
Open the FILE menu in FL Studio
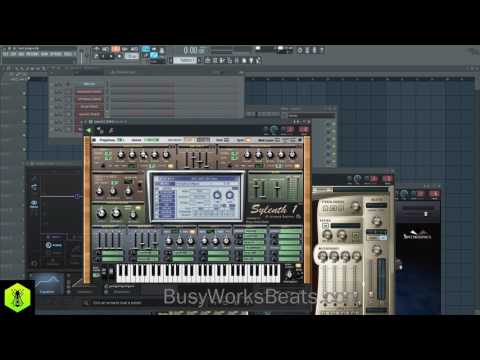pos(5,54)
